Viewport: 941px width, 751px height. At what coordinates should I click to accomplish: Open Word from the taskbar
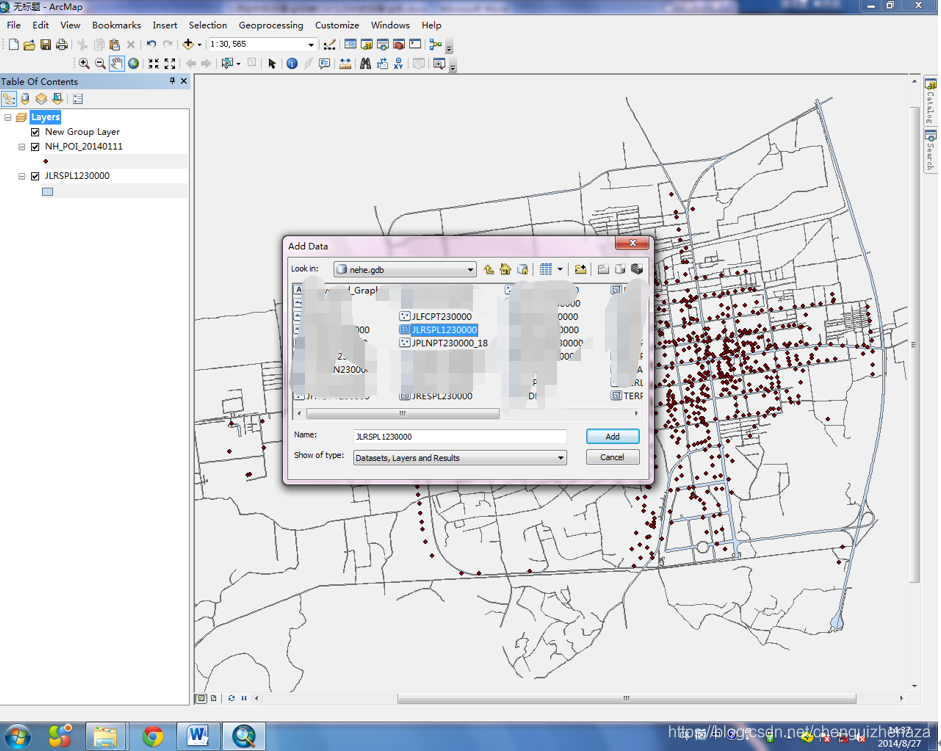[198, 736]
